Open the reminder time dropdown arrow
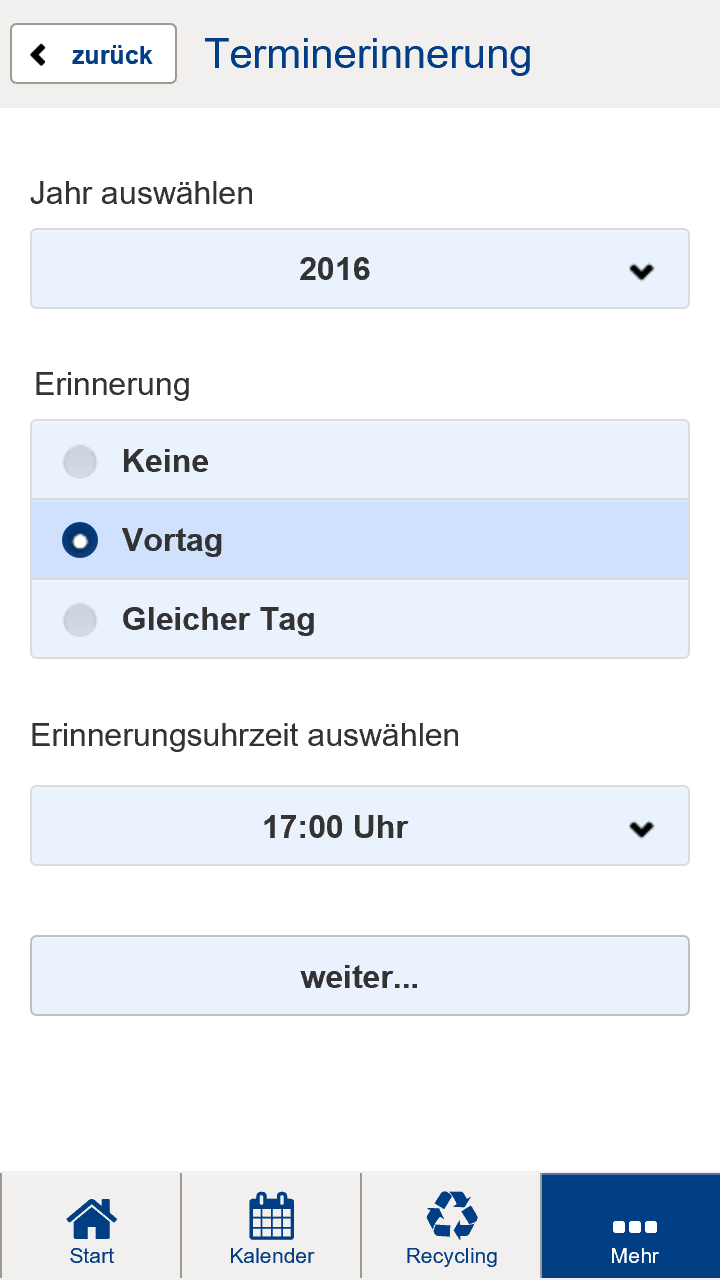Image resolution: width=720 pixels, height=1280 pixels. (641, 828)
